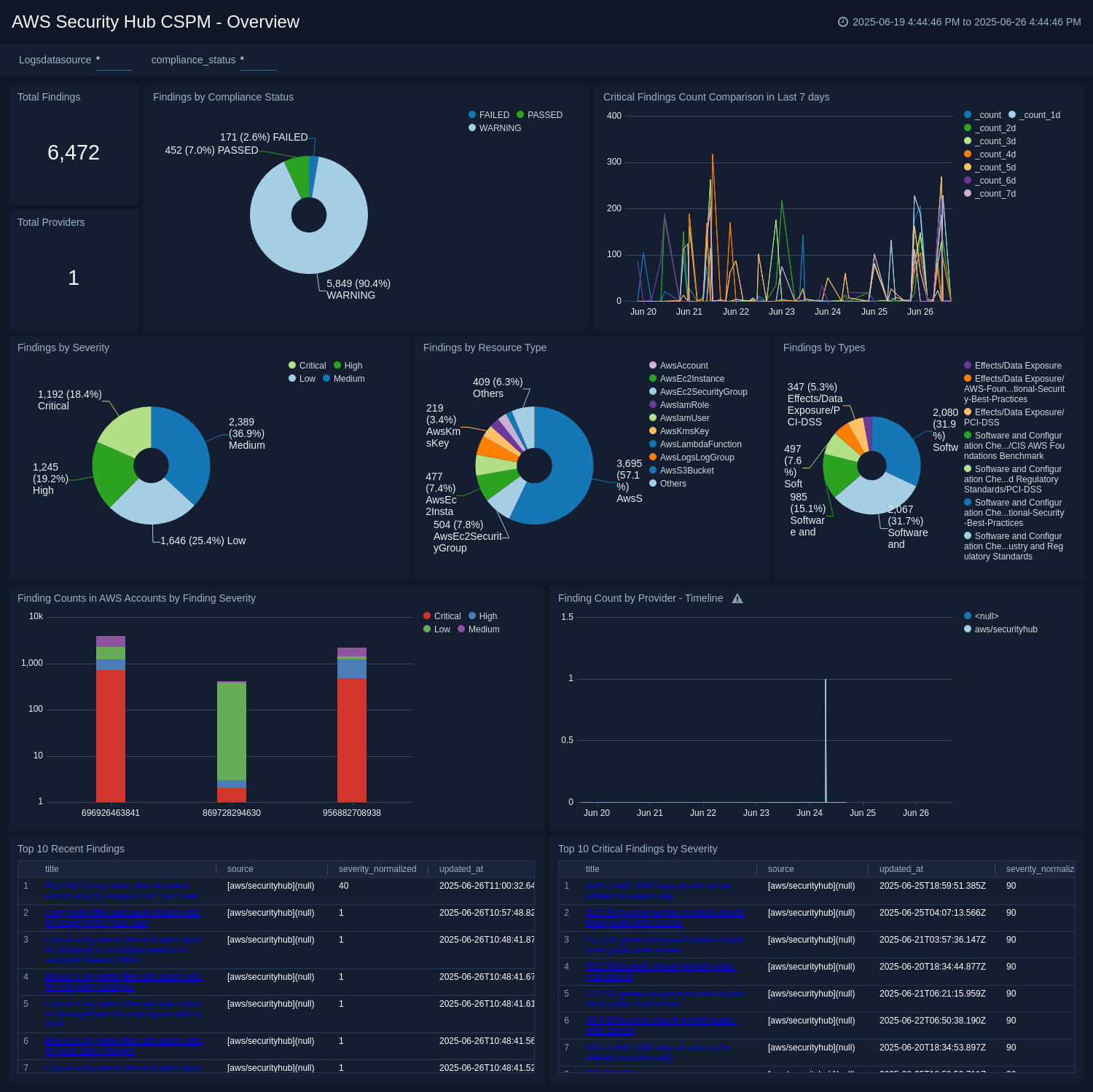
Task: Click the aws/securityhub spike on Provider Timeline
Action: click(x=826, y=740)
